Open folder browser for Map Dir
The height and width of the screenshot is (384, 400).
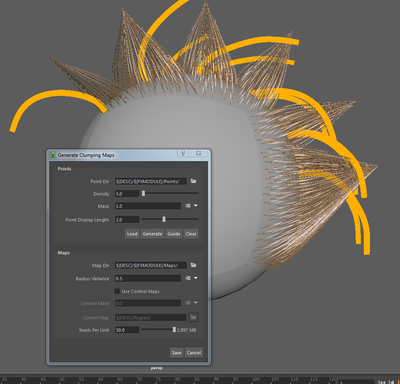[193, 265]
